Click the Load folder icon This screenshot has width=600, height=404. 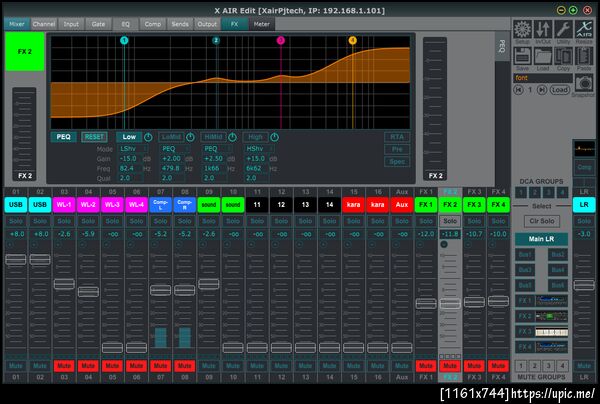(543, 56)
